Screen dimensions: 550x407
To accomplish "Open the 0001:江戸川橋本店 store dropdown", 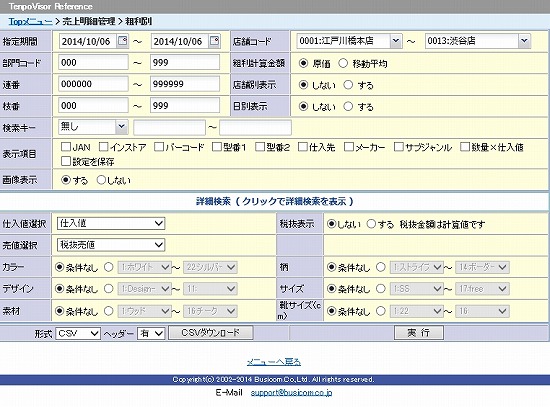I will coord(349,41).
